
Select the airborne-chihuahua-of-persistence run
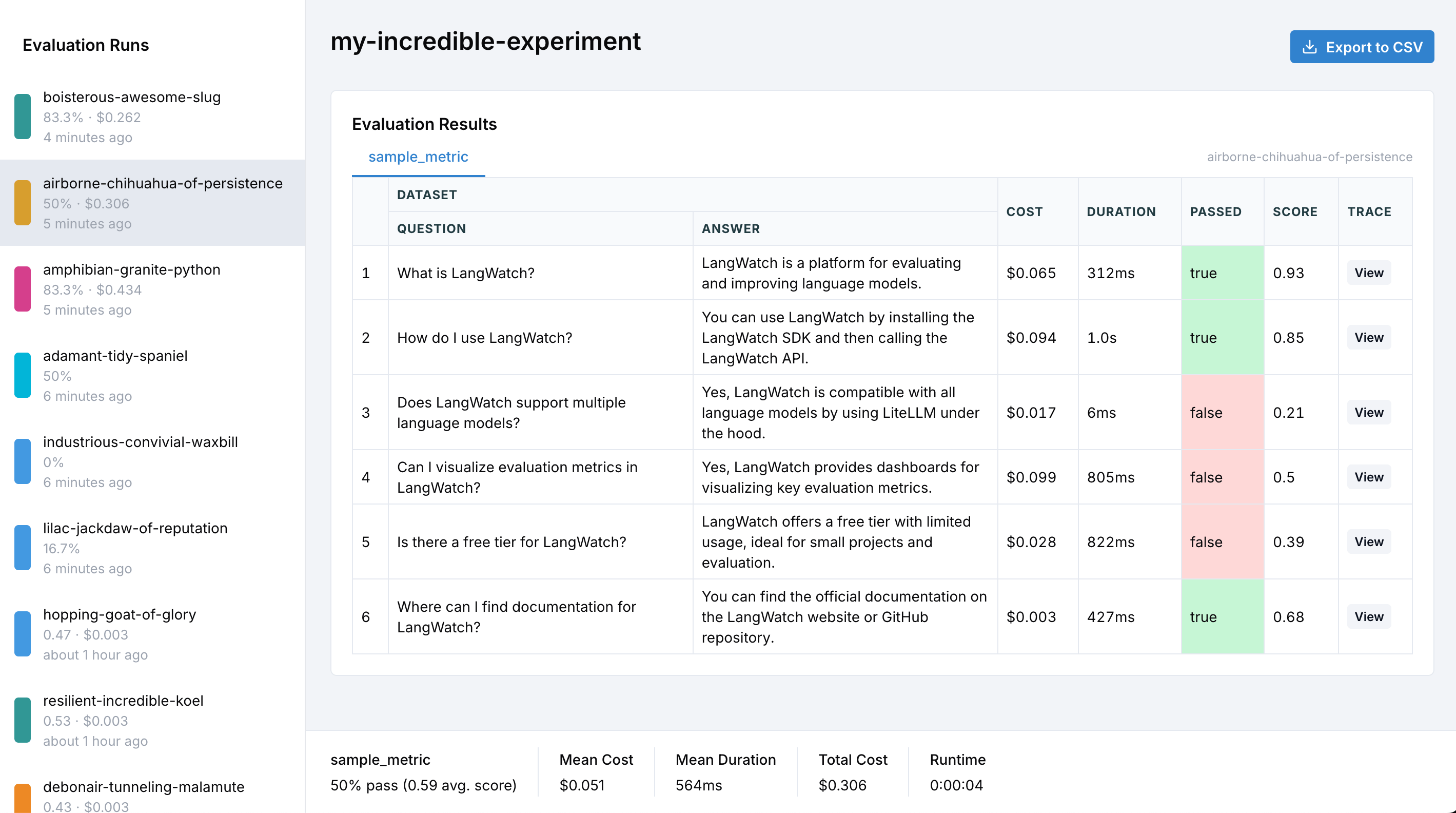coord(152,203)
